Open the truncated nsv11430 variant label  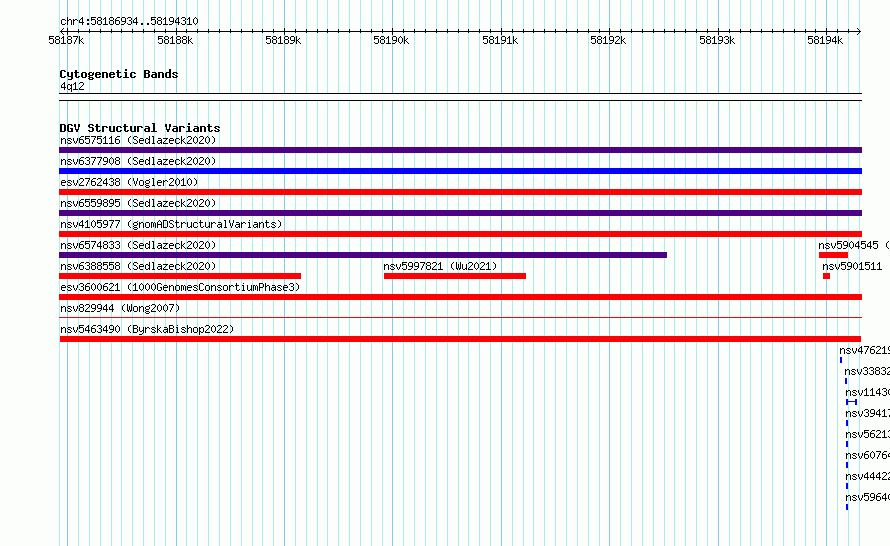[867, 392]
